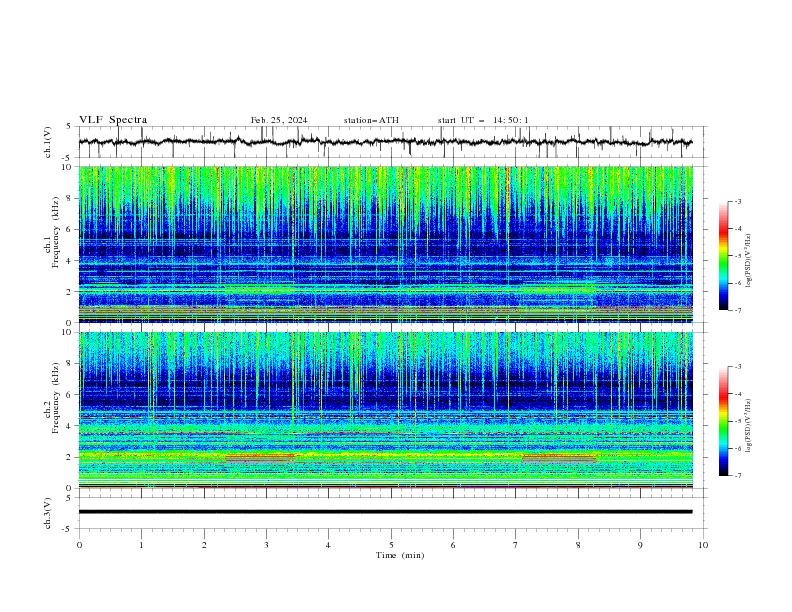Click the 'station=ATH' label

(x=371, y=120)
